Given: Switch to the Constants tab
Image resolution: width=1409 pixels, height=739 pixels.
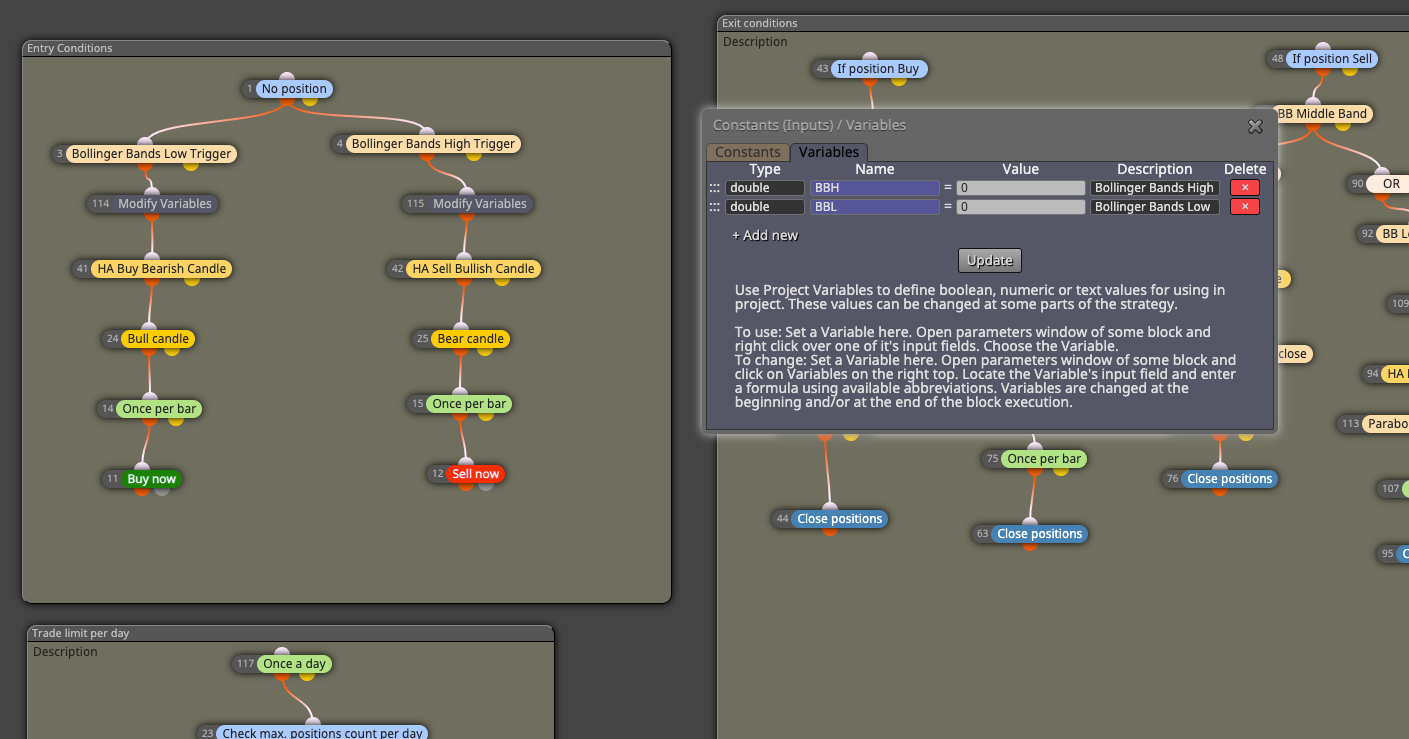Looking at the screenshot, I should point(748,152).
